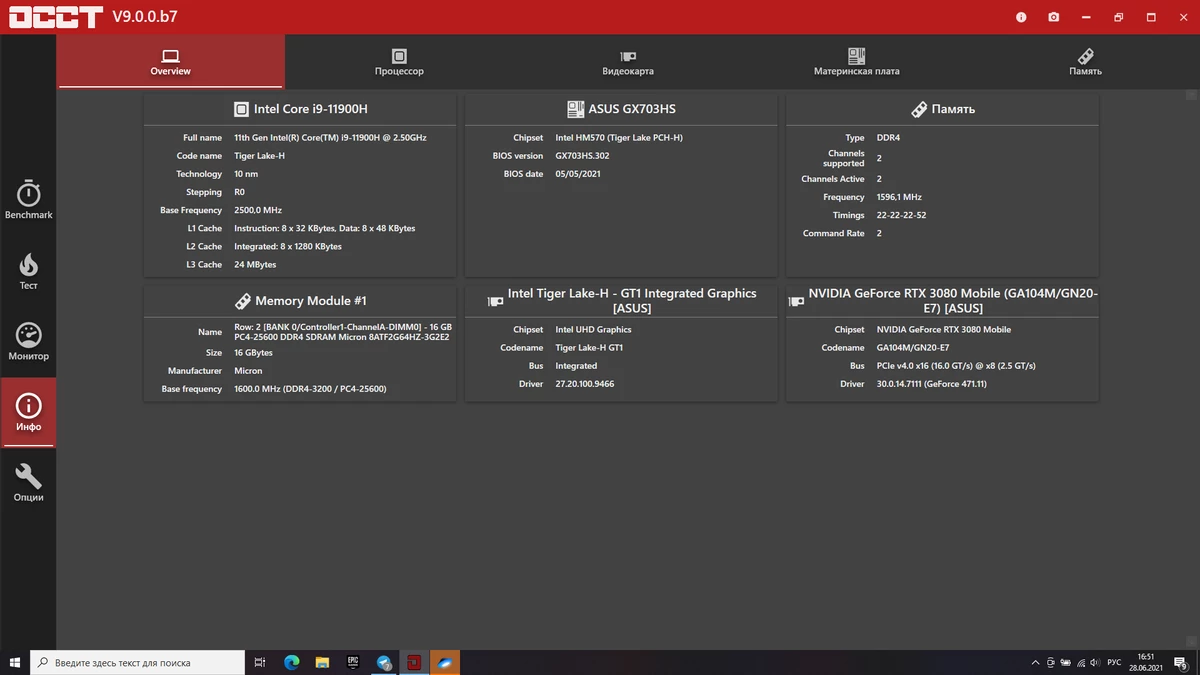The height and width of the screenshot is (675, 1200).
Task: Switch to the Память tab
Action: 1085,62
